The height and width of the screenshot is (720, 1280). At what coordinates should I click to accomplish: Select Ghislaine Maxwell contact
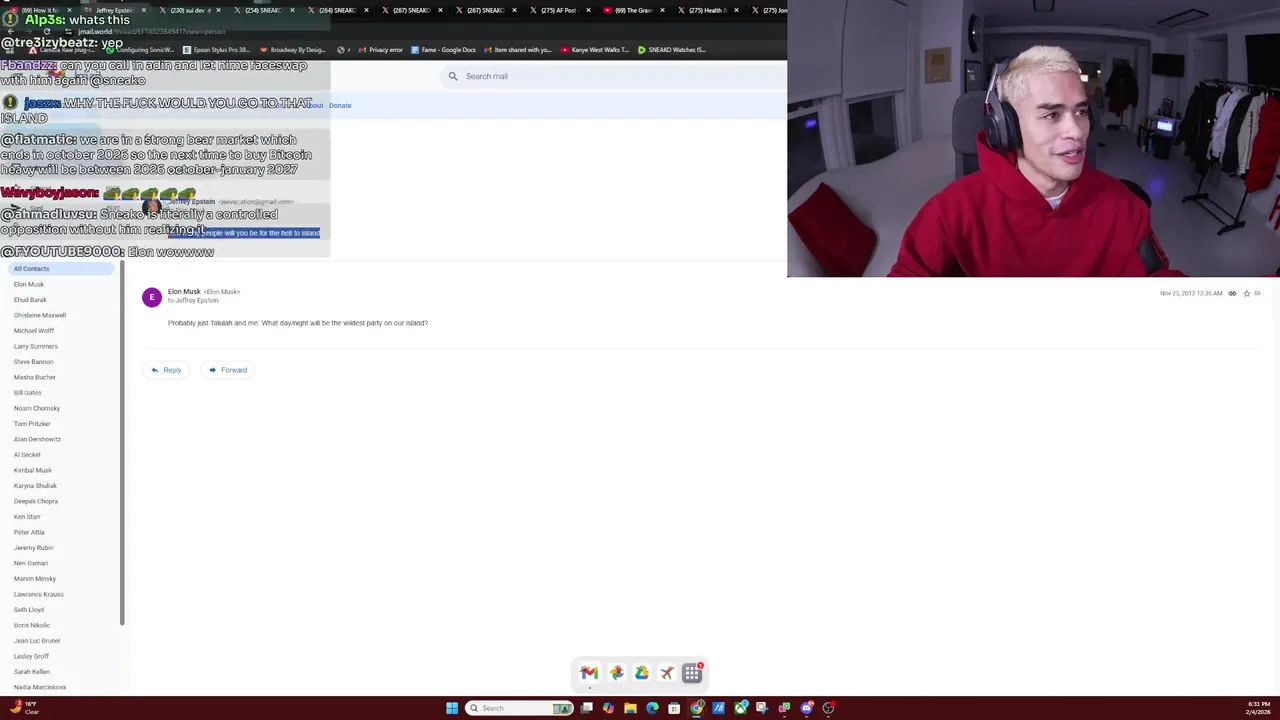pyautogui.click(x=40, y=315)
